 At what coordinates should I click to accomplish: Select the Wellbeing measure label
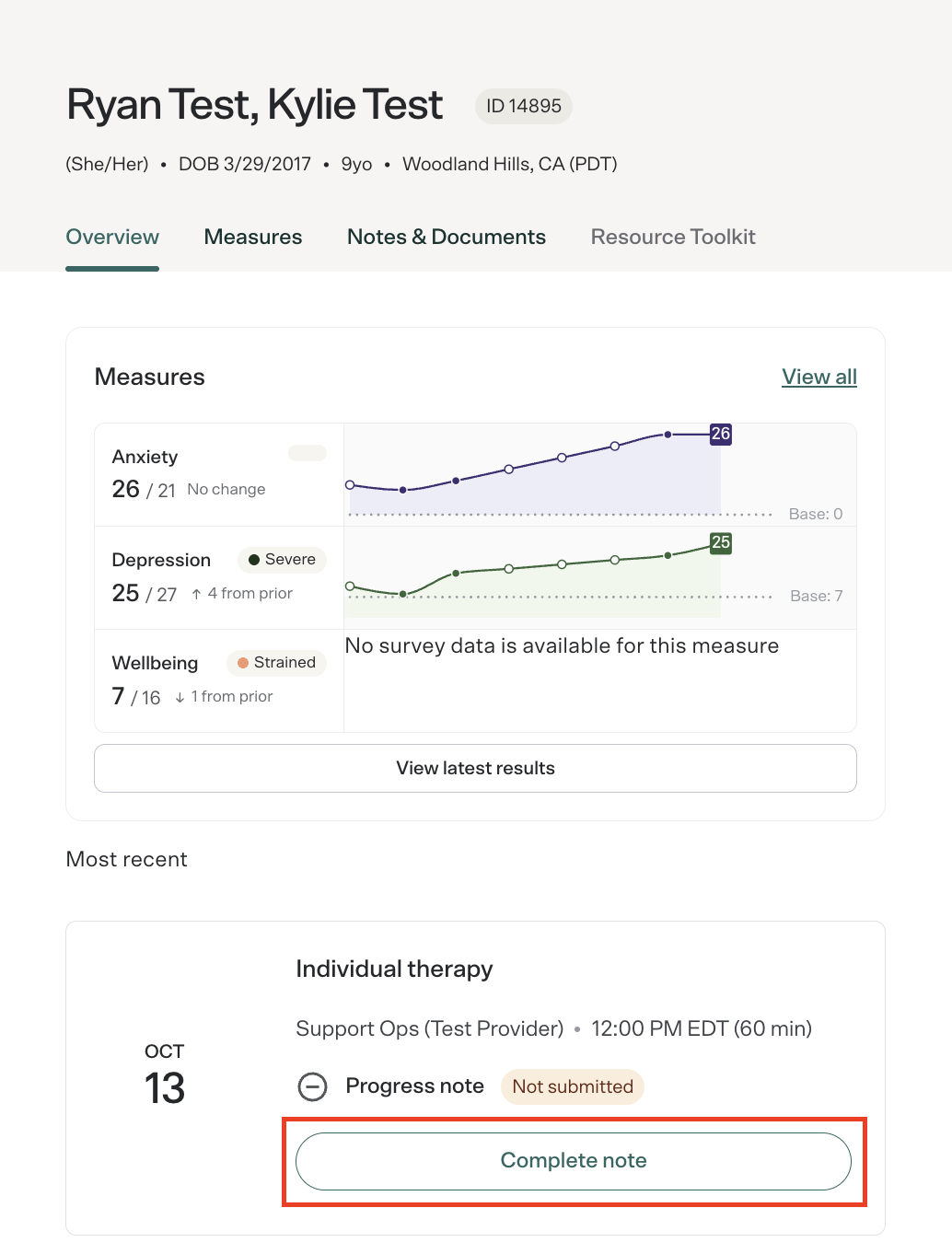coord(155,663)
